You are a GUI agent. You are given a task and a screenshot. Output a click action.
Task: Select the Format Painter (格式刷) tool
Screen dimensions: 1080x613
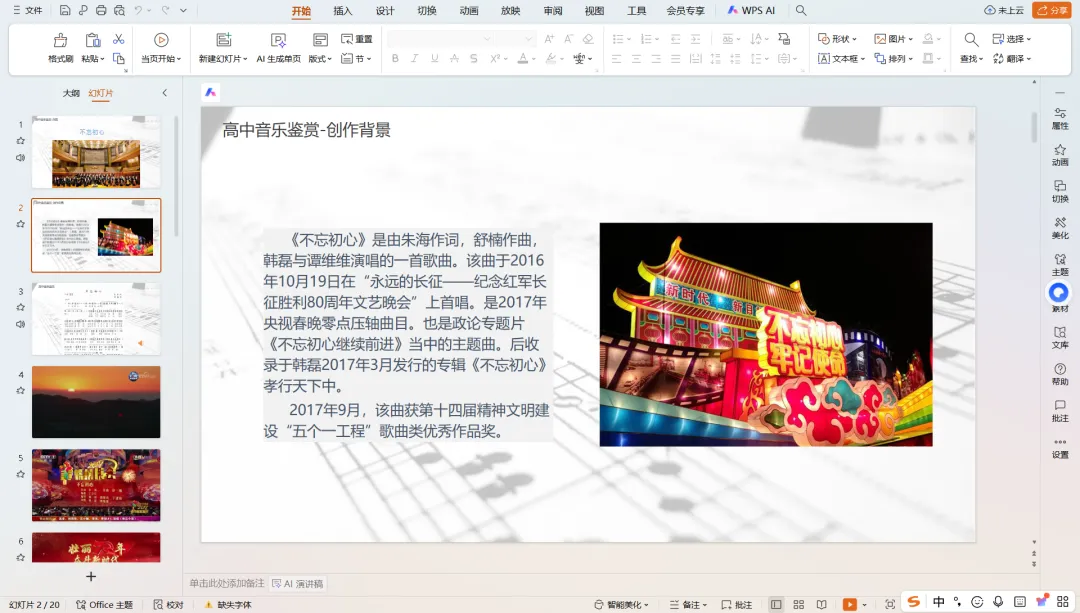pyautogui.click(x=61, y=48)
